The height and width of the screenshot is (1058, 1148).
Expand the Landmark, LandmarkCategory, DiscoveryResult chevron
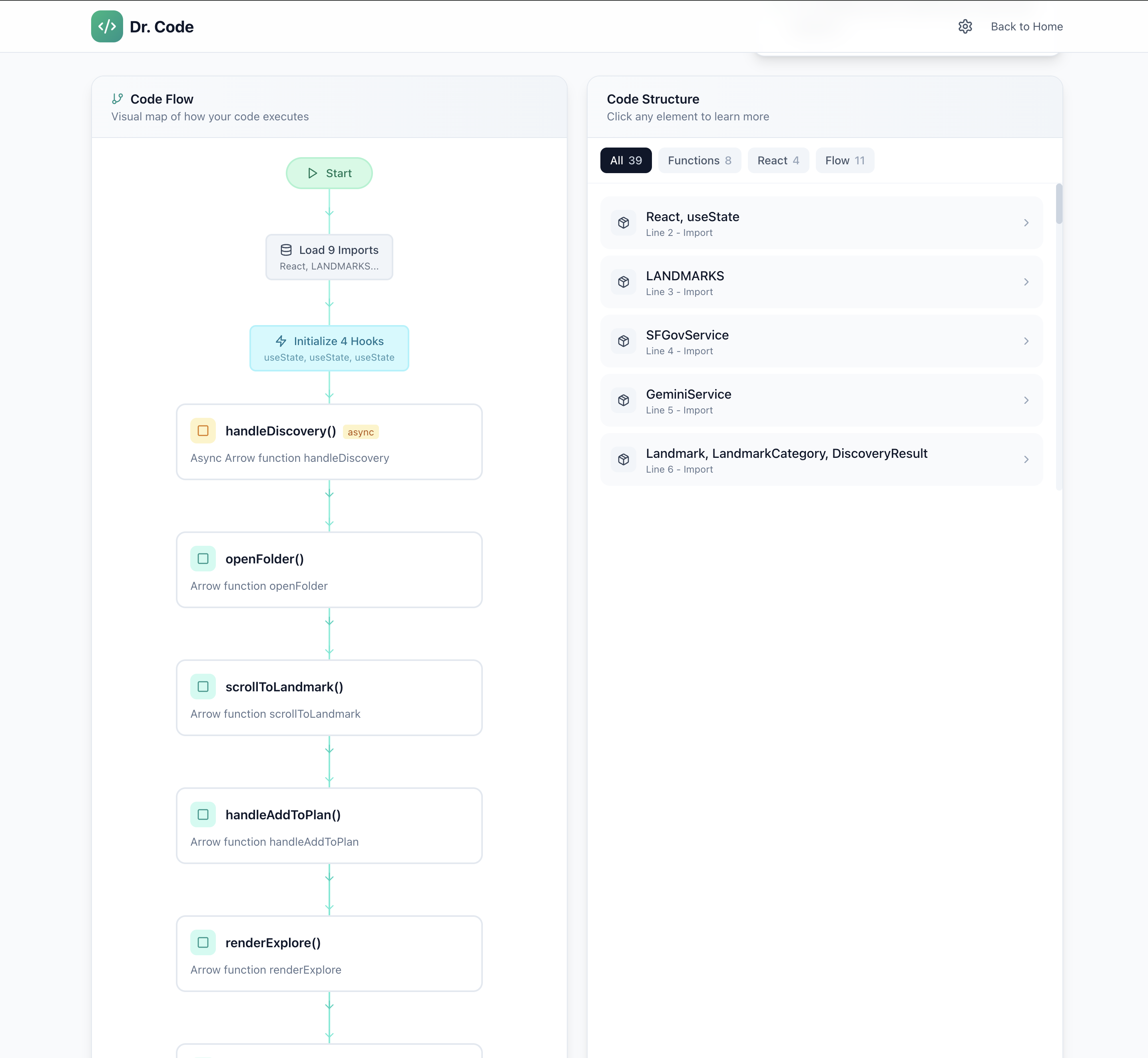click(x=1026, y=459)
